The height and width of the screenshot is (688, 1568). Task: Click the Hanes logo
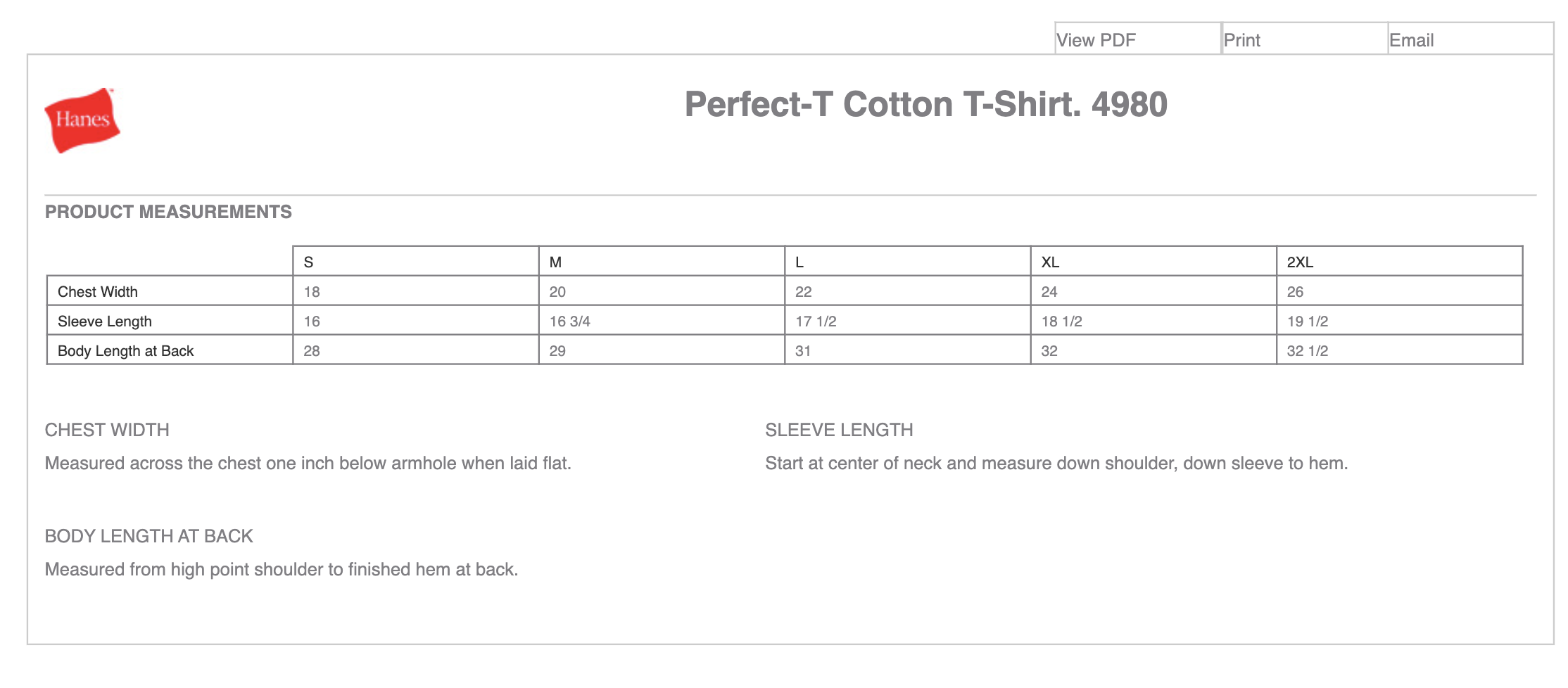pyautogui.click(x=82, y=120)
